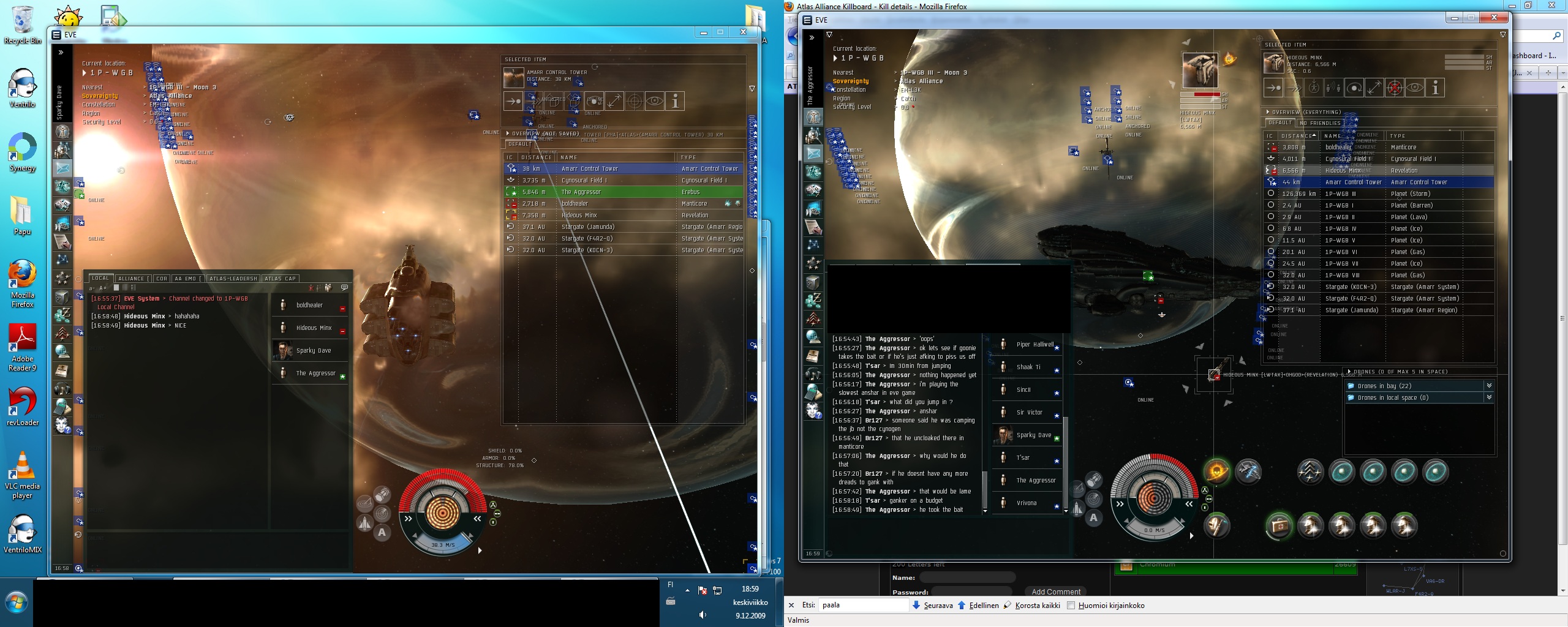Click Orbit icon in right Selected Item panel

coord(1354,88)
